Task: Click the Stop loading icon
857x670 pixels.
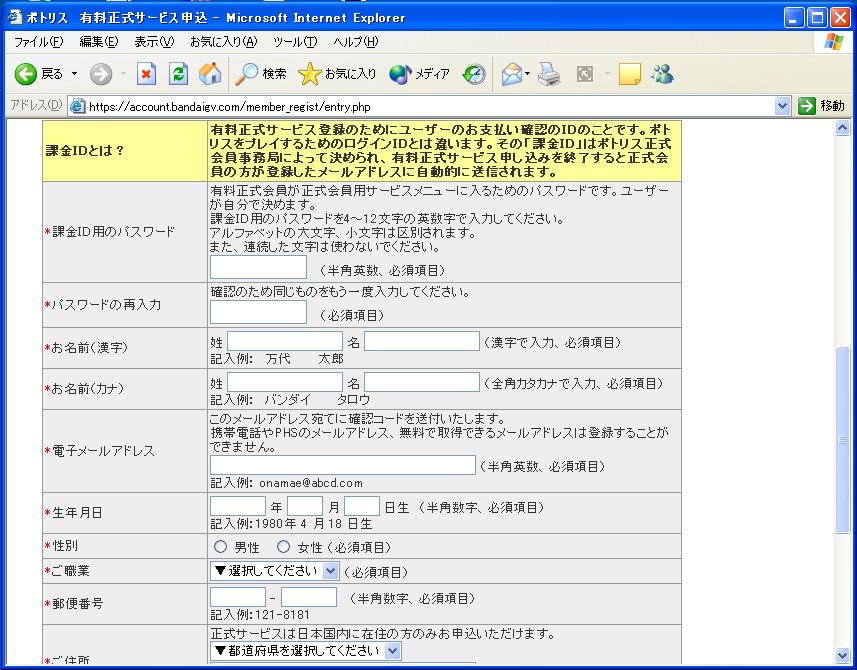Action: (x=146, y=74)
